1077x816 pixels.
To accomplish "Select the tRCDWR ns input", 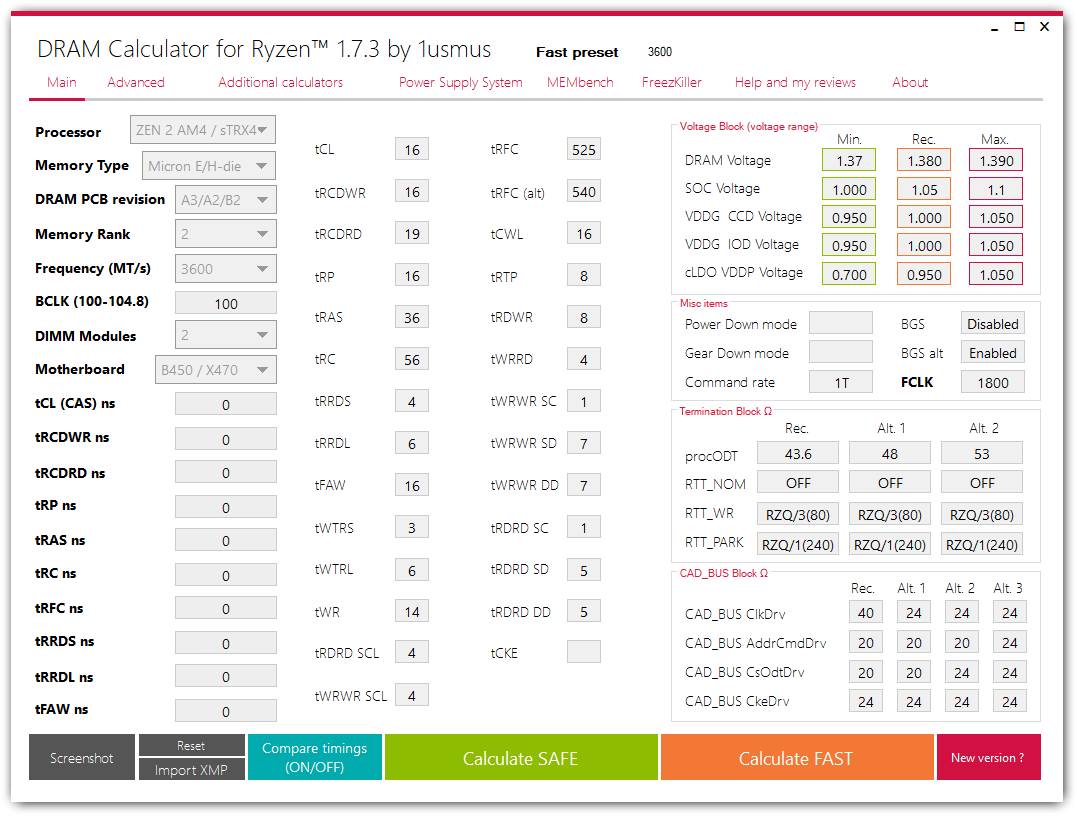I will [225, 439].
